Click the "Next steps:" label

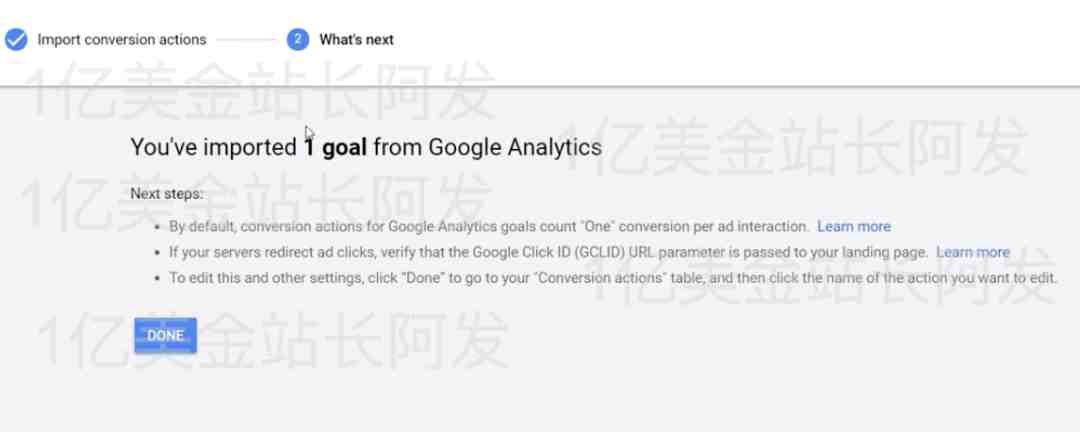pyautogui.click(x=167, y=194)
